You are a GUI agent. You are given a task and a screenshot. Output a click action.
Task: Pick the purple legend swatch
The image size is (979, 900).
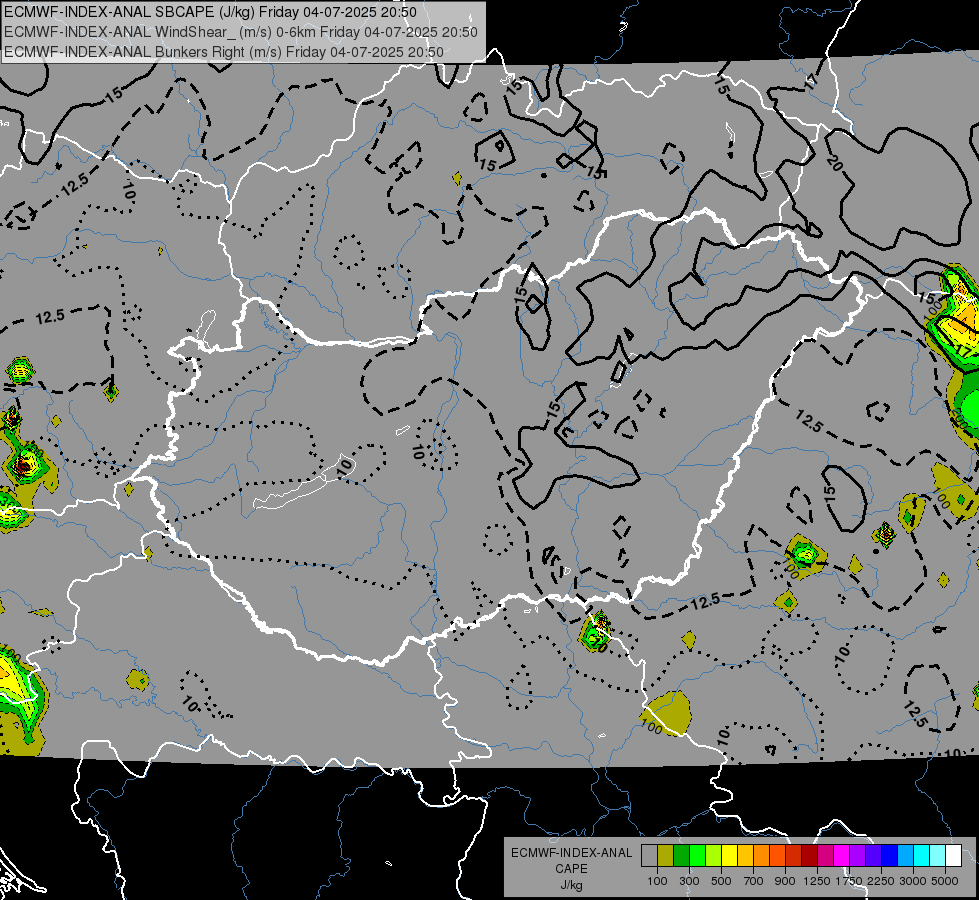pyautogui.click(x=857, y=855)
